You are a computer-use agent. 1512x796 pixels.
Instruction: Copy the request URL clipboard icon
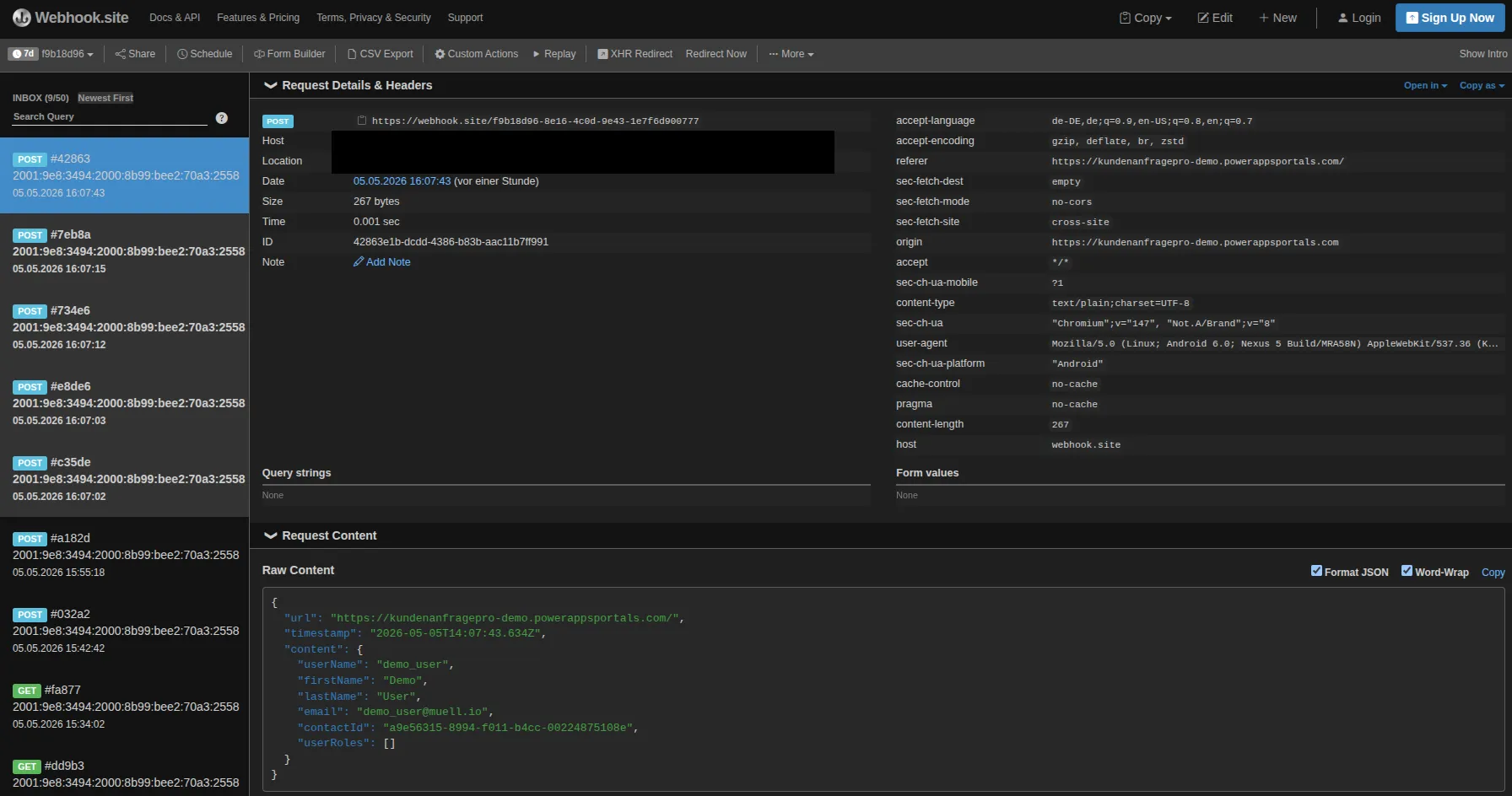pyautogui.click(x=362, y=121)
